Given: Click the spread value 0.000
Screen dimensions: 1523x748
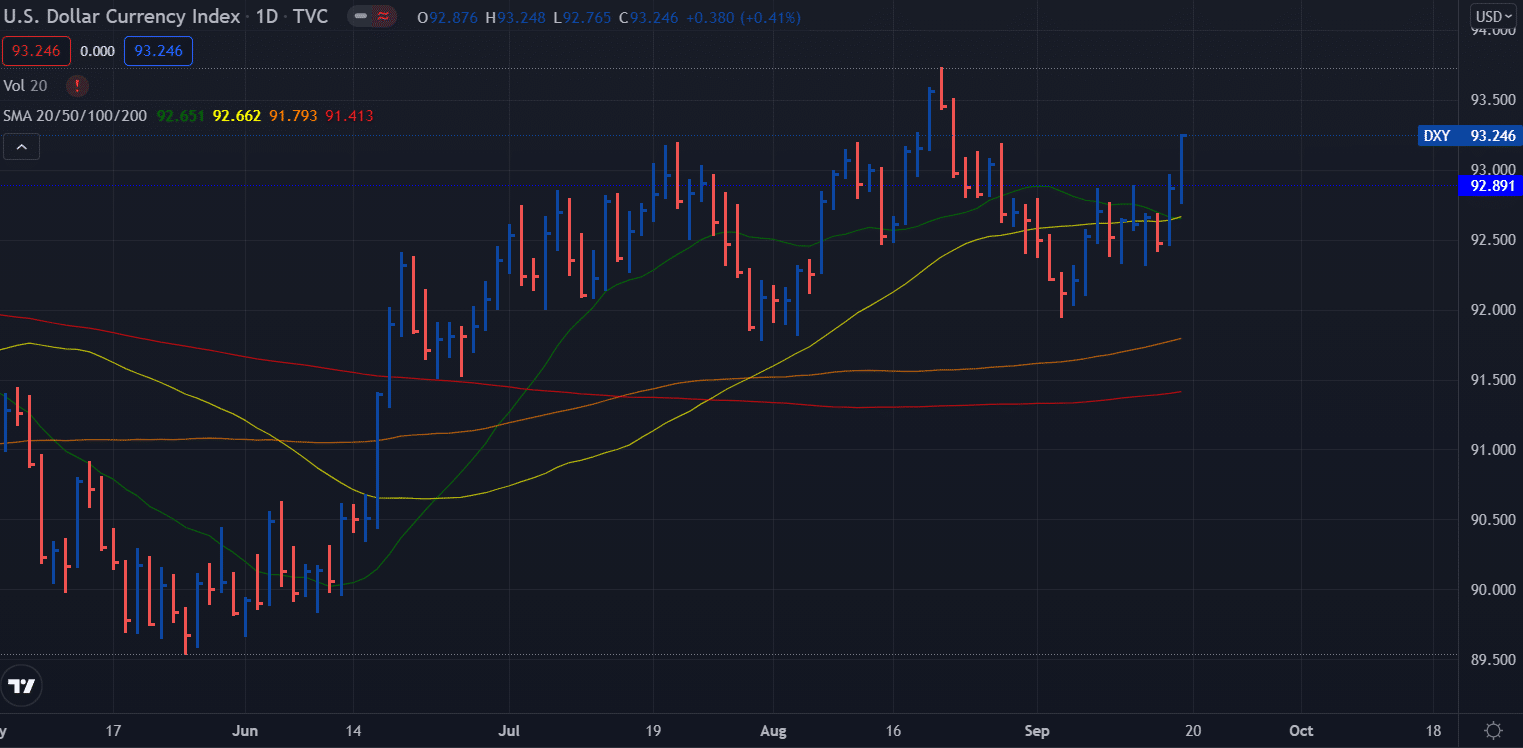Looking at the screenshot, I should click(98, 51).
